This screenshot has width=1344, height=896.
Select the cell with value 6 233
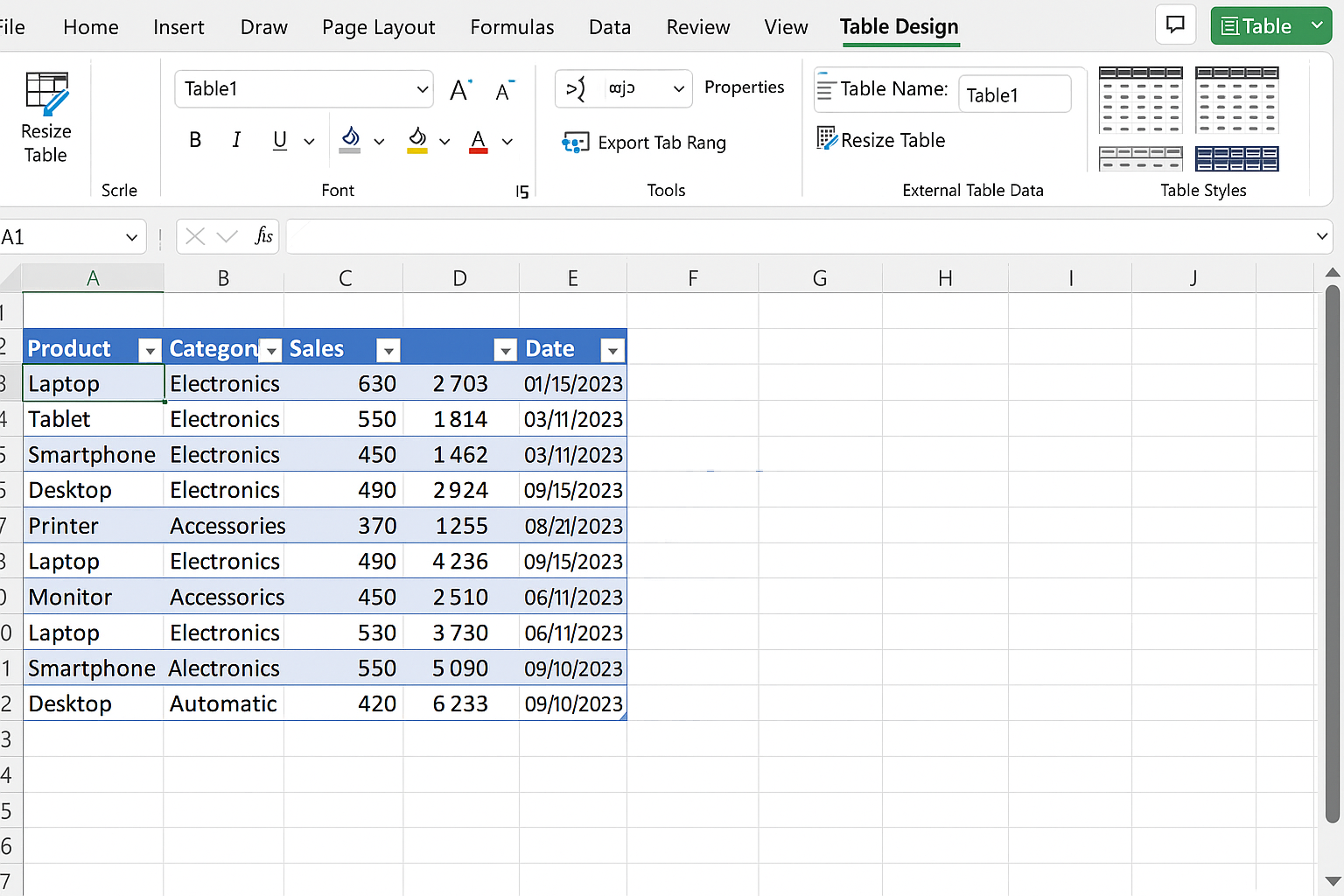click(461, 703)
